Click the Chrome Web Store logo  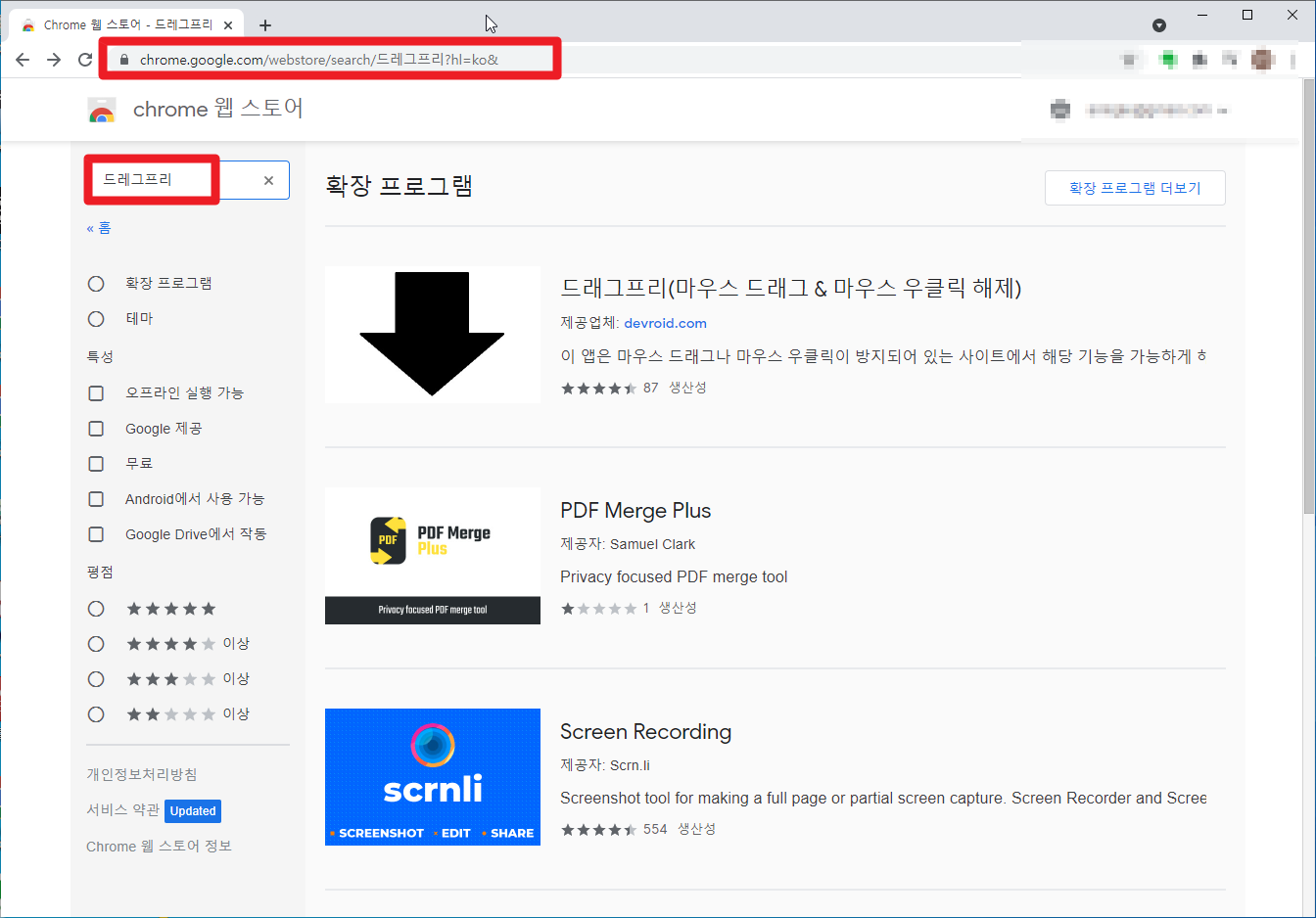click(x=102, y=110)
